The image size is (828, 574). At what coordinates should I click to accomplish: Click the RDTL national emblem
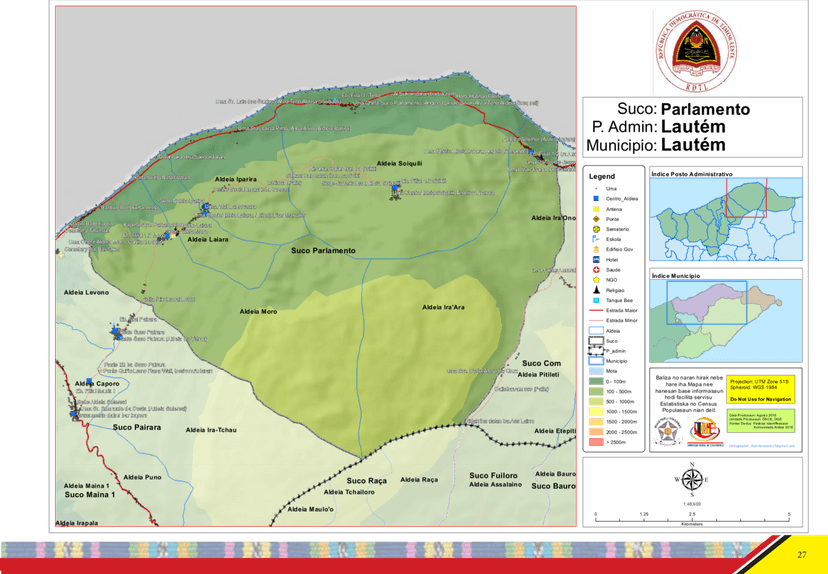coord(697,51)
